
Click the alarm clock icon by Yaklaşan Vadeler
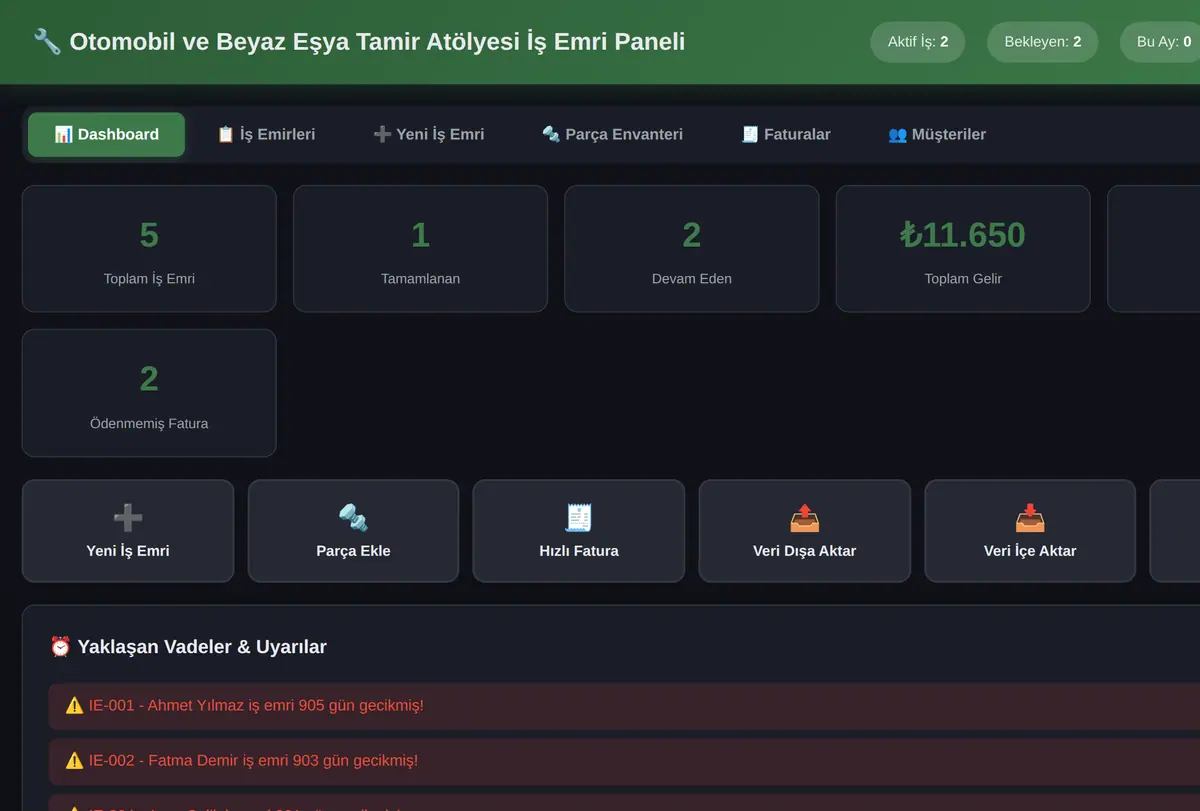(x=60, y=647)
